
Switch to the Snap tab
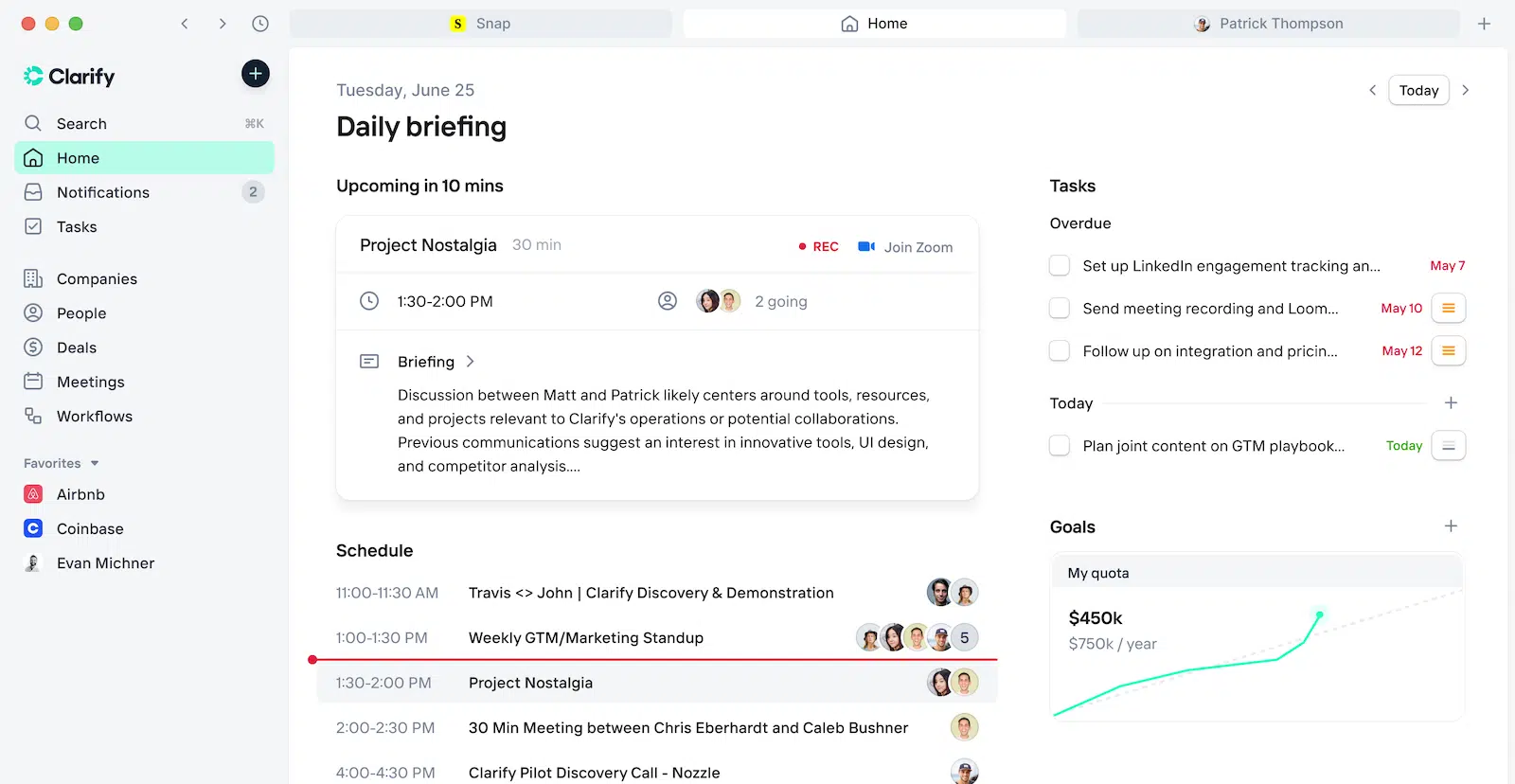tap(481, 24)
